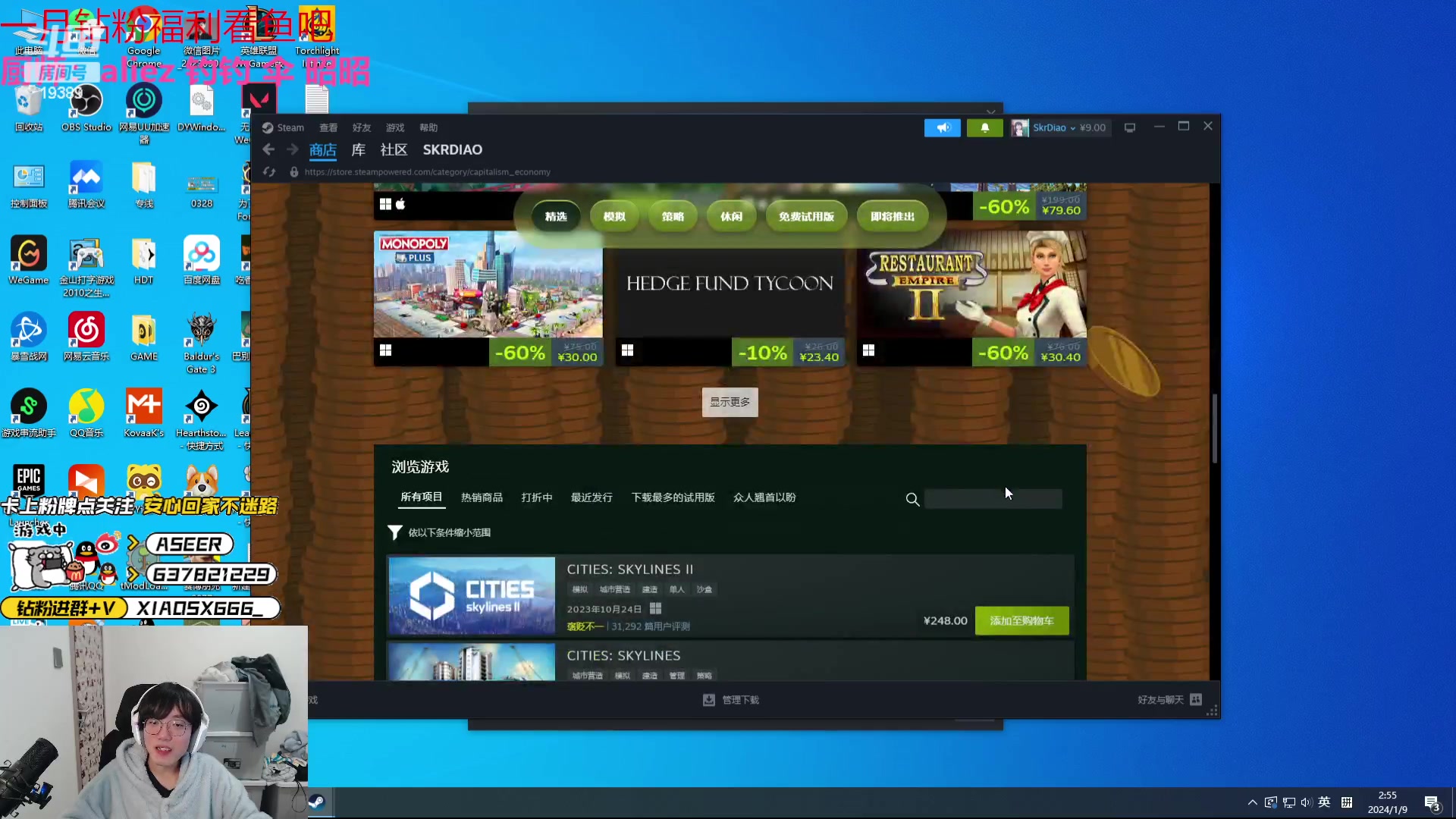The width and height of the screenshot is (1456, 819).
Task: Select the 休闲 category pill
Action: tap(731, 217)
